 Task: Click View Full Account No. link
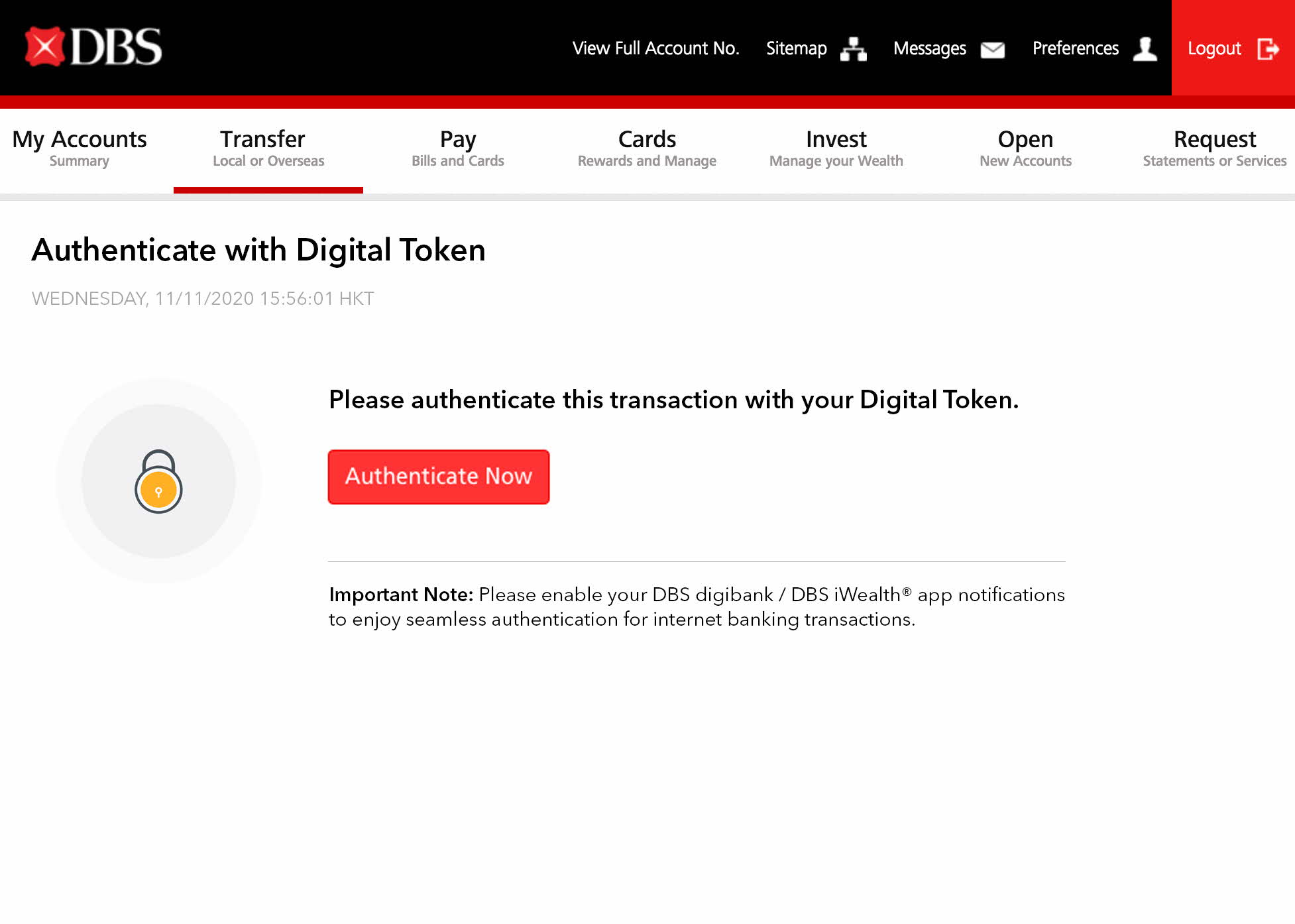[x=655, y=48]
